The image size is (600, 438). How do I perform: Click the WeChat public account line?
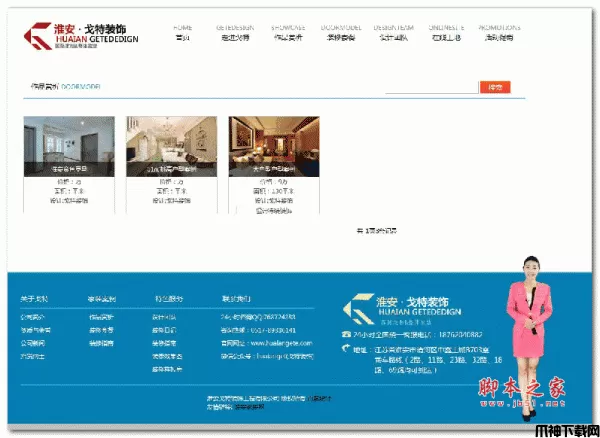(x=267, y=356)
